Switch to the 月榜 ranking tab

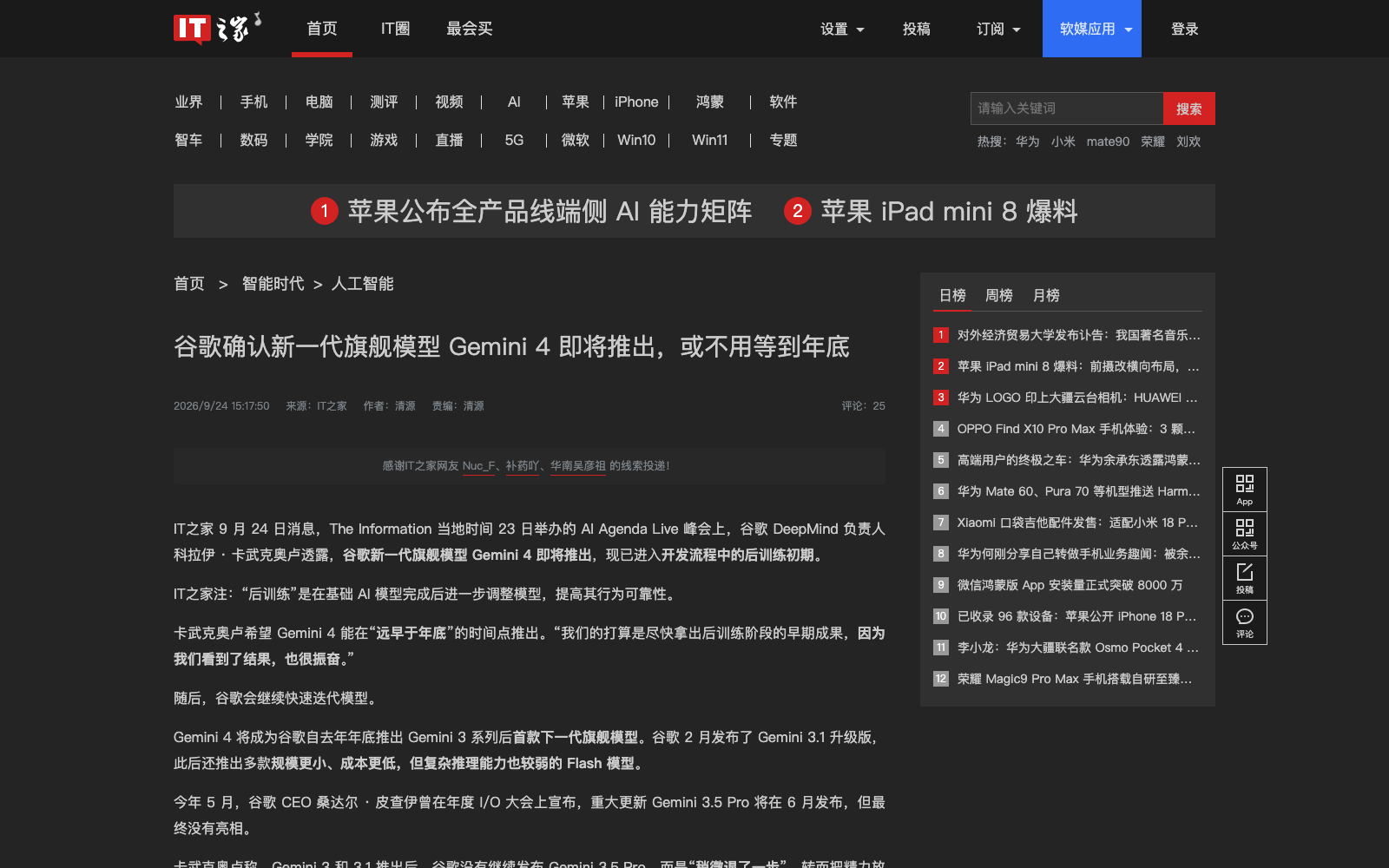tap(1046, 295)
